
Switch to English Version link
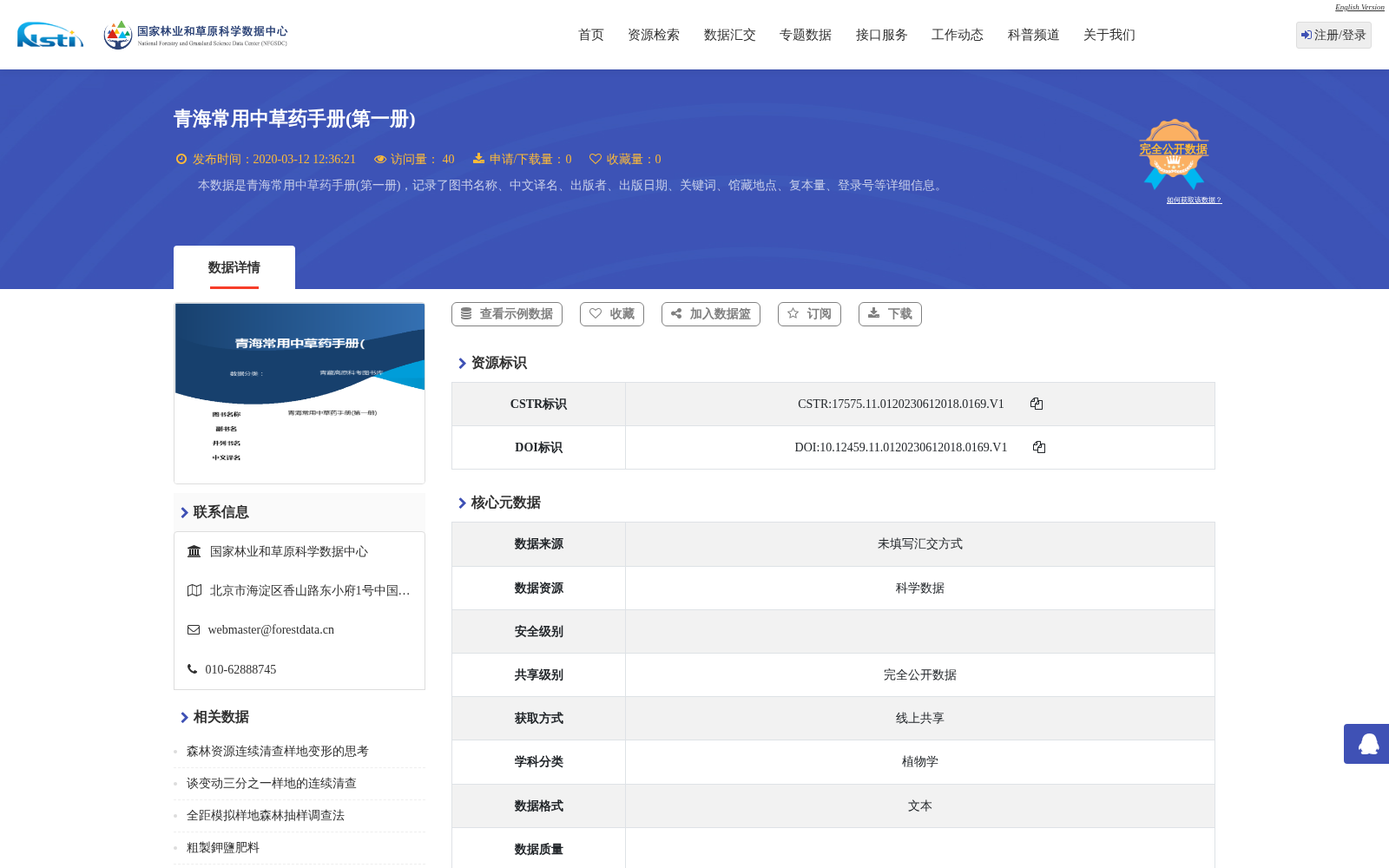click(1359, 7)
